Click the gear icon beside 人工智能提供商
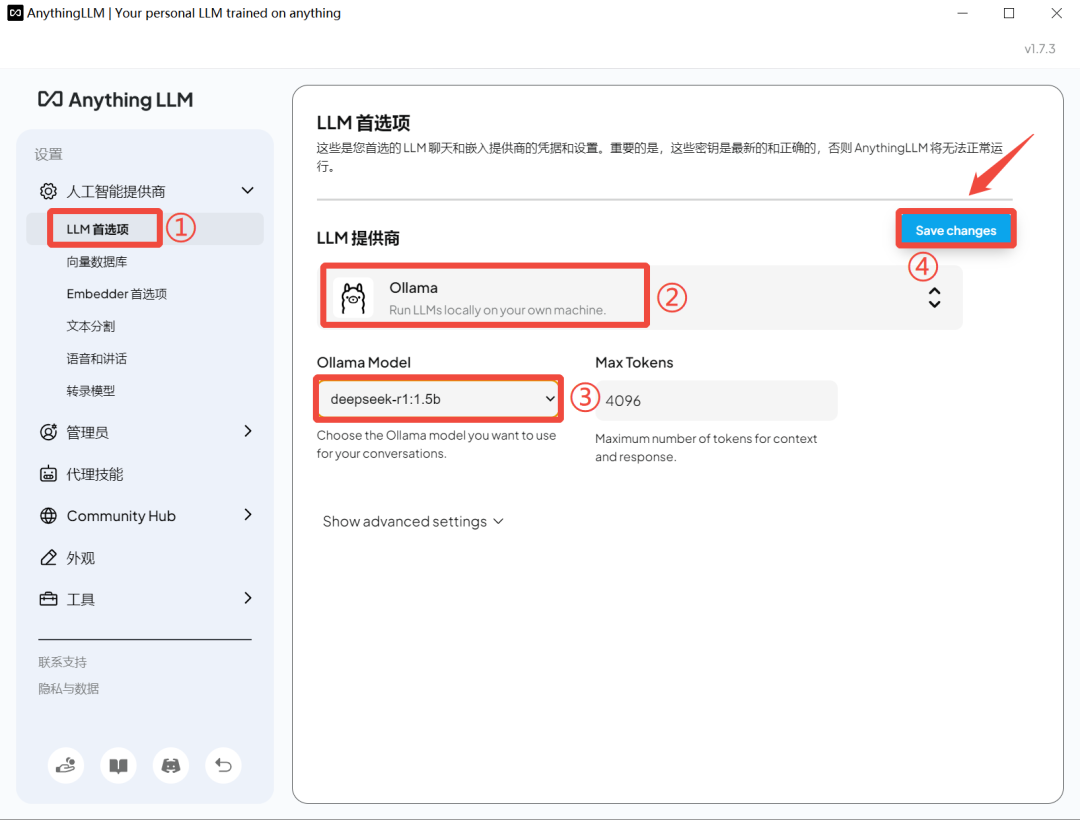 [48, 191]
